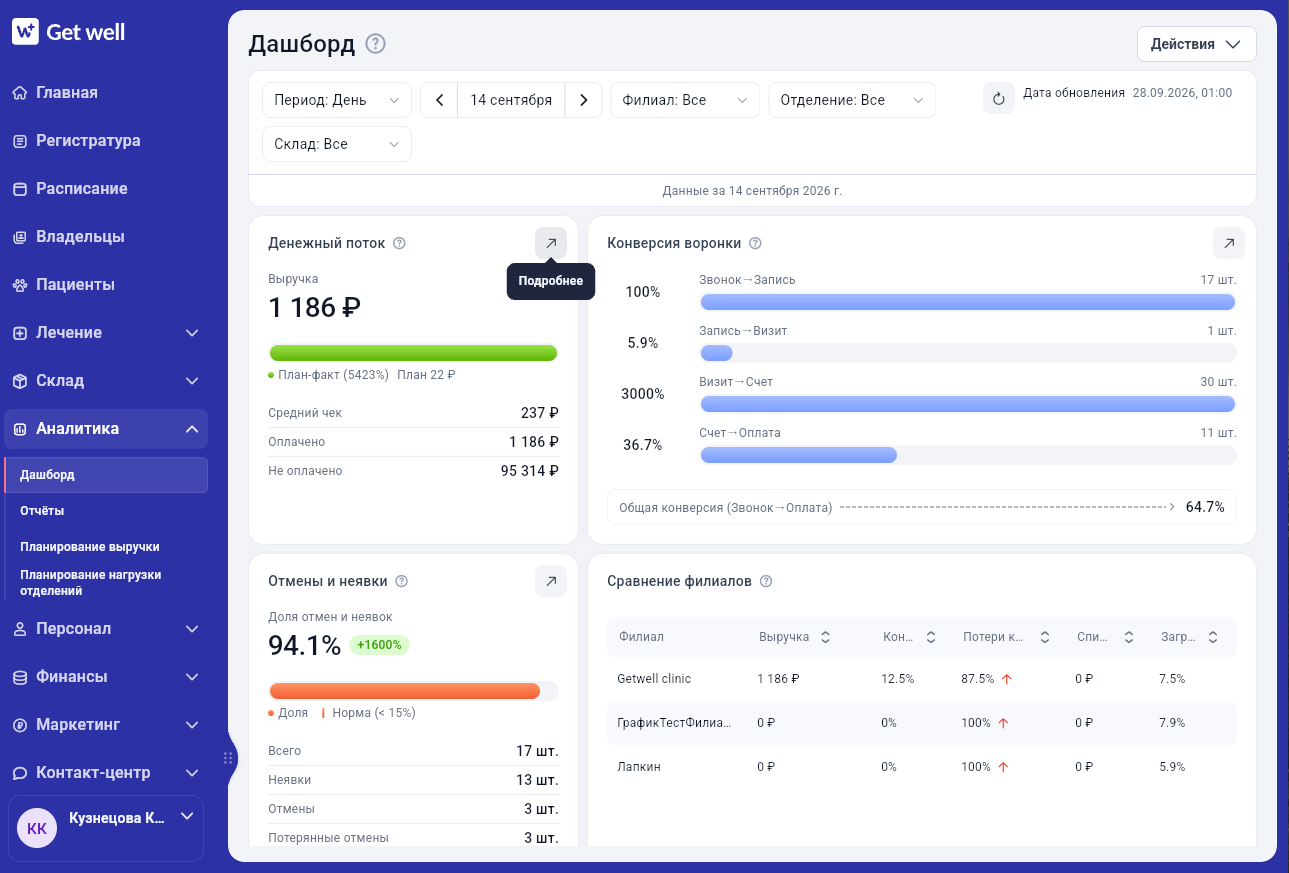Open the Склад: Все dropdown
This screenshot has height=873, width=1289.
point(337,144)
